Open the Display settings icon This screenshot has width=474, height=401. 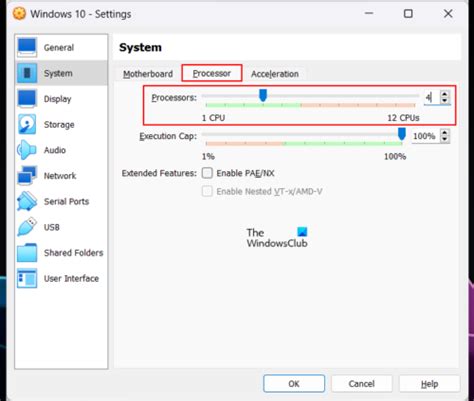[x=27, y=99]
